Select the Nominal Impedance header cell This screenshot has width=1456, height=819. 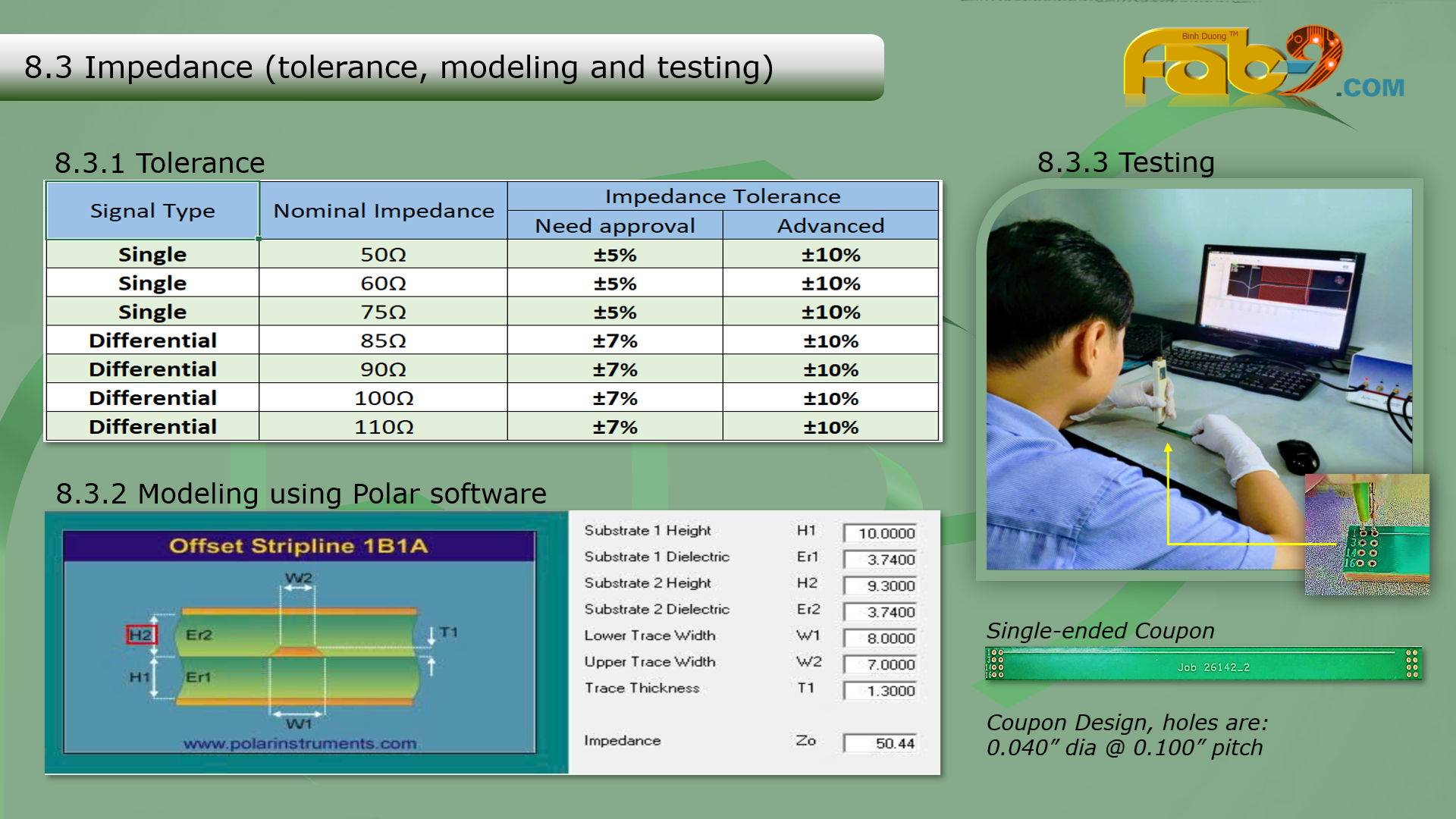pos(383,211)
